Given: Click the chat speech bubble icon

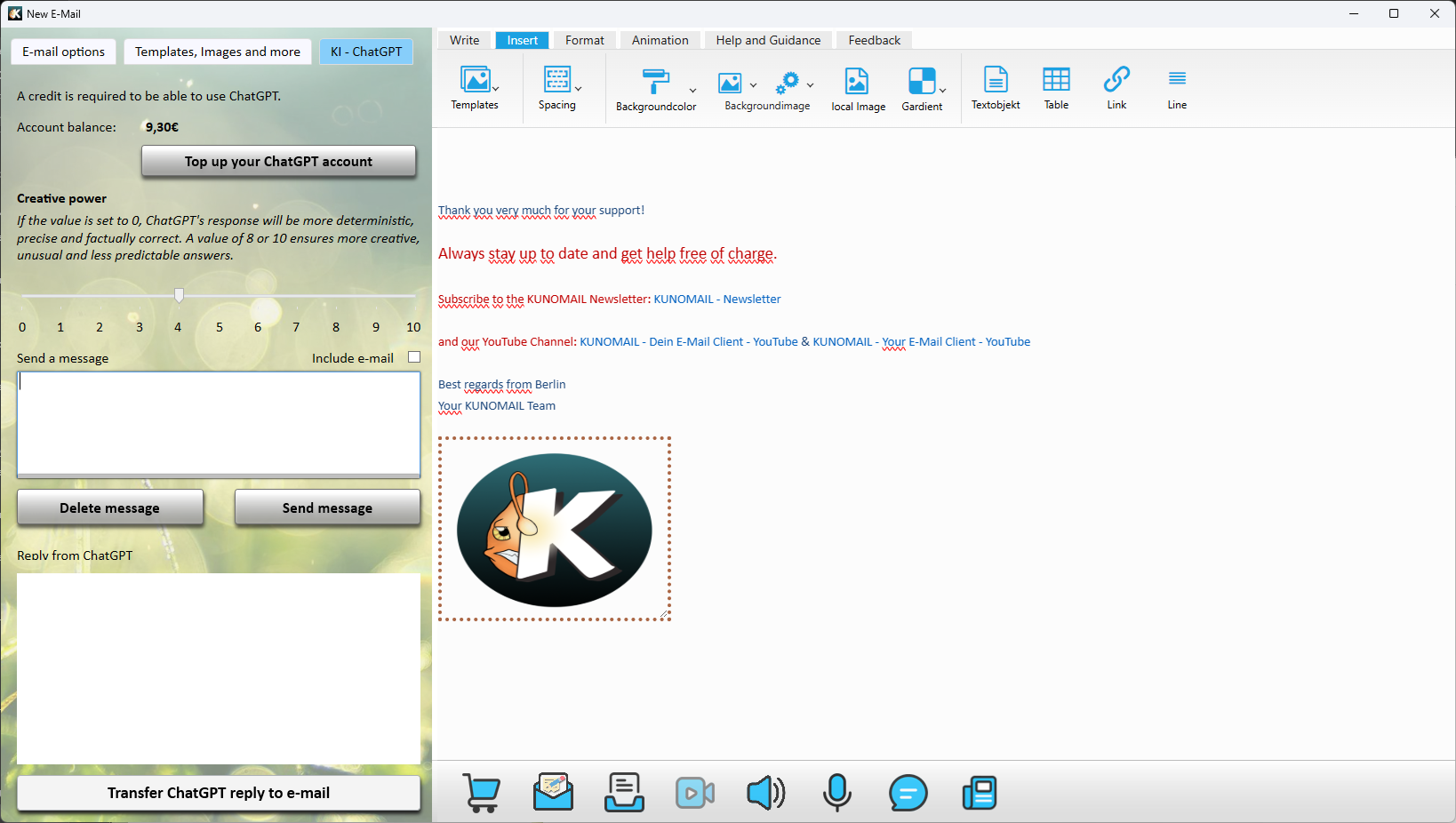Looking at the screenshot, I should [908, 793].
